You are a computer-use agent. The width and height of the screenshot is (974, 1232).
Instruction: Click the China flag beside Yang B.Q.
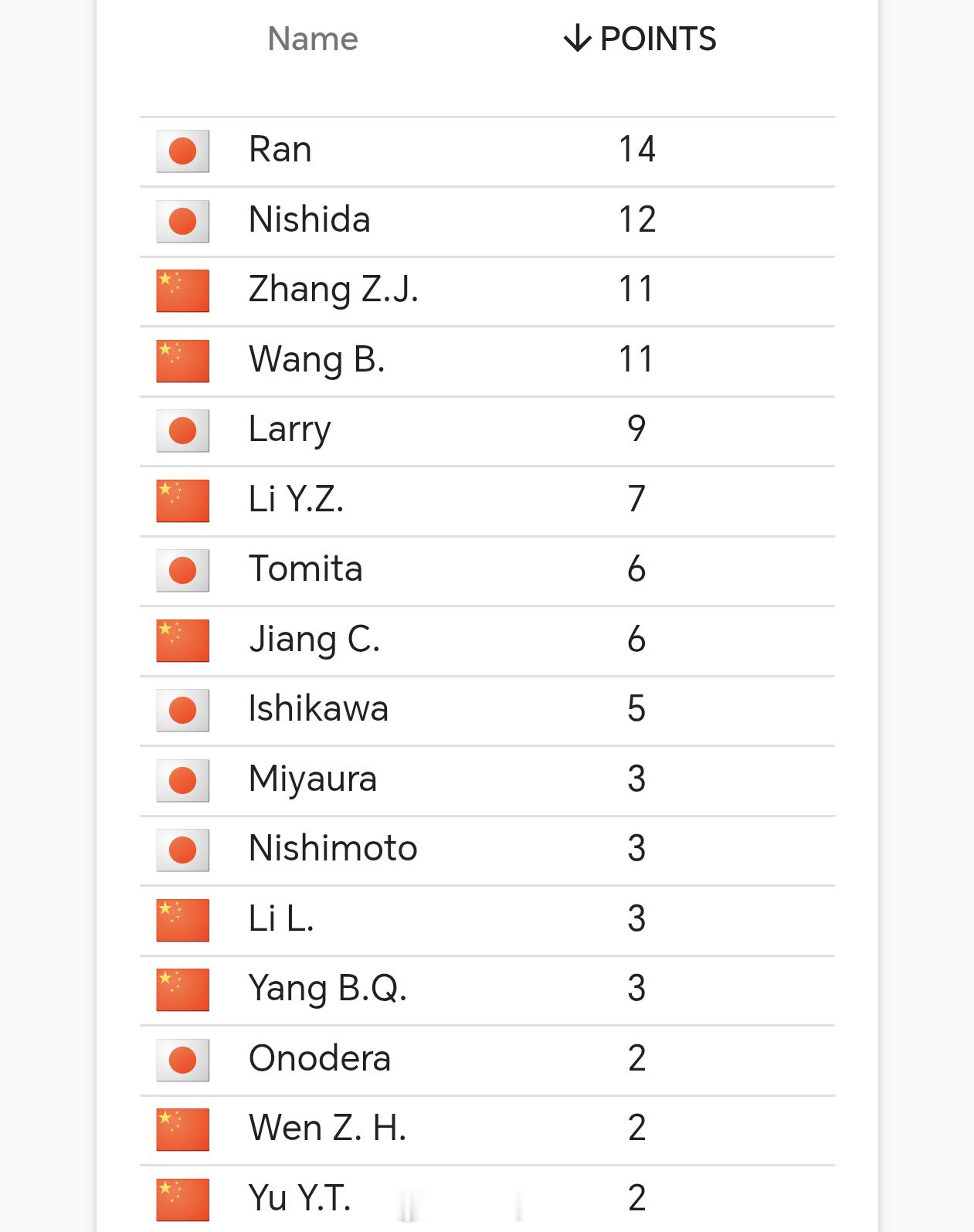point(182,989)
